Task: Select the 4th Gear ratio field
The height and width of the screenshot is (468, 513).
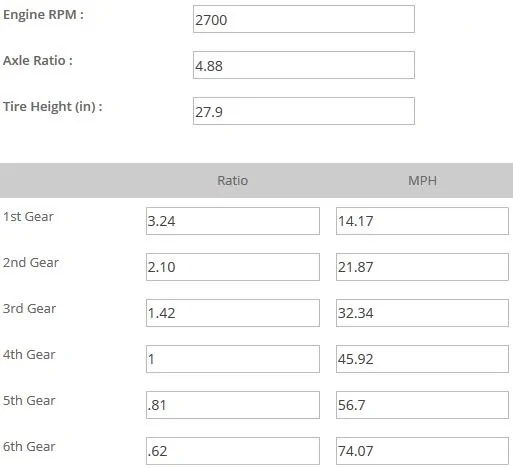Action: tap(233, 359)
